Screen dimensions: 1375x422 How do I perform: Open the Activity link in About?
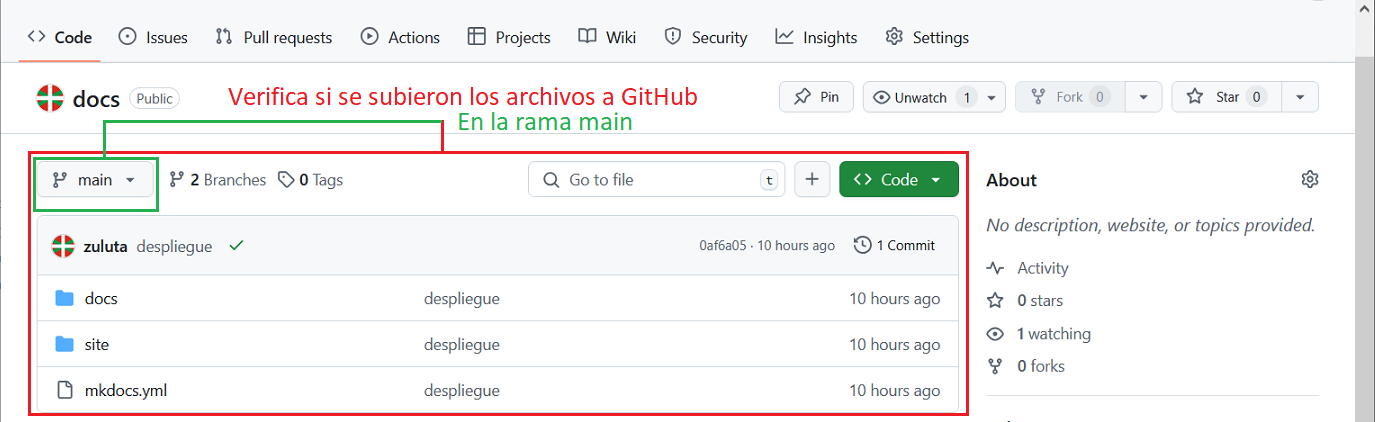(x=1042, y=268)
